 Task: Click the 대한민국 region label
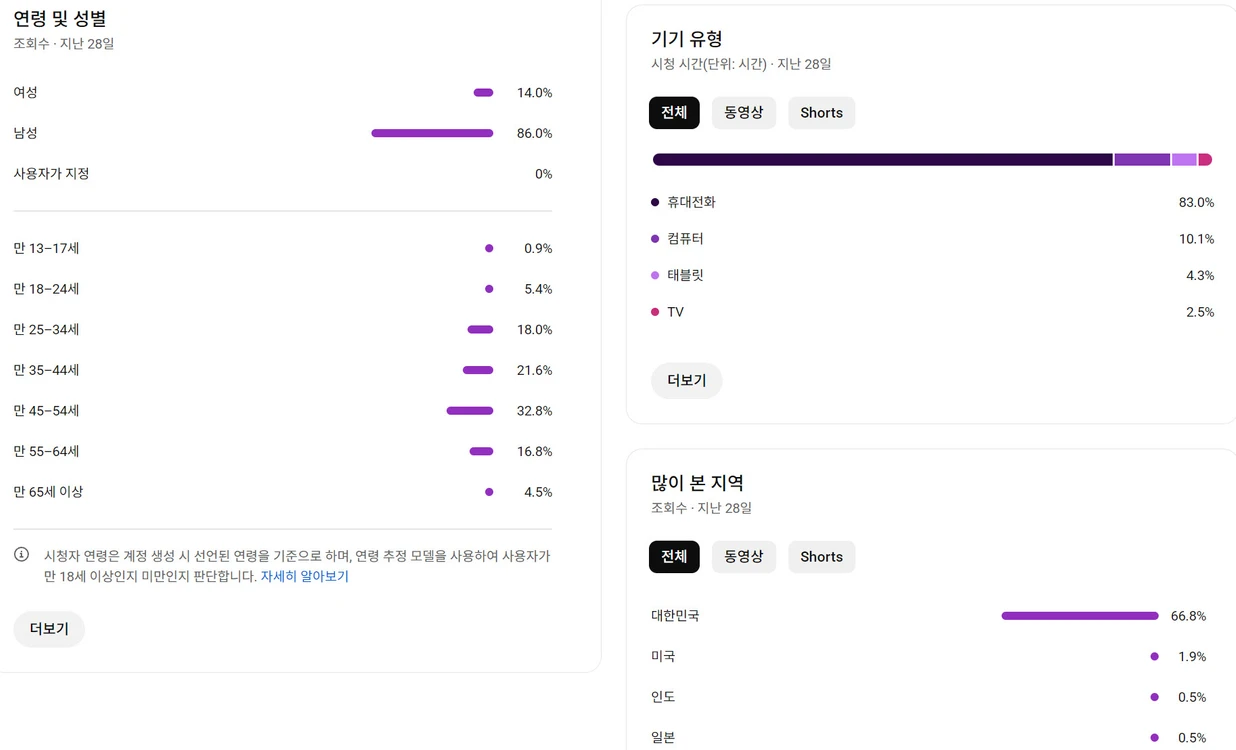click(675, 616)
